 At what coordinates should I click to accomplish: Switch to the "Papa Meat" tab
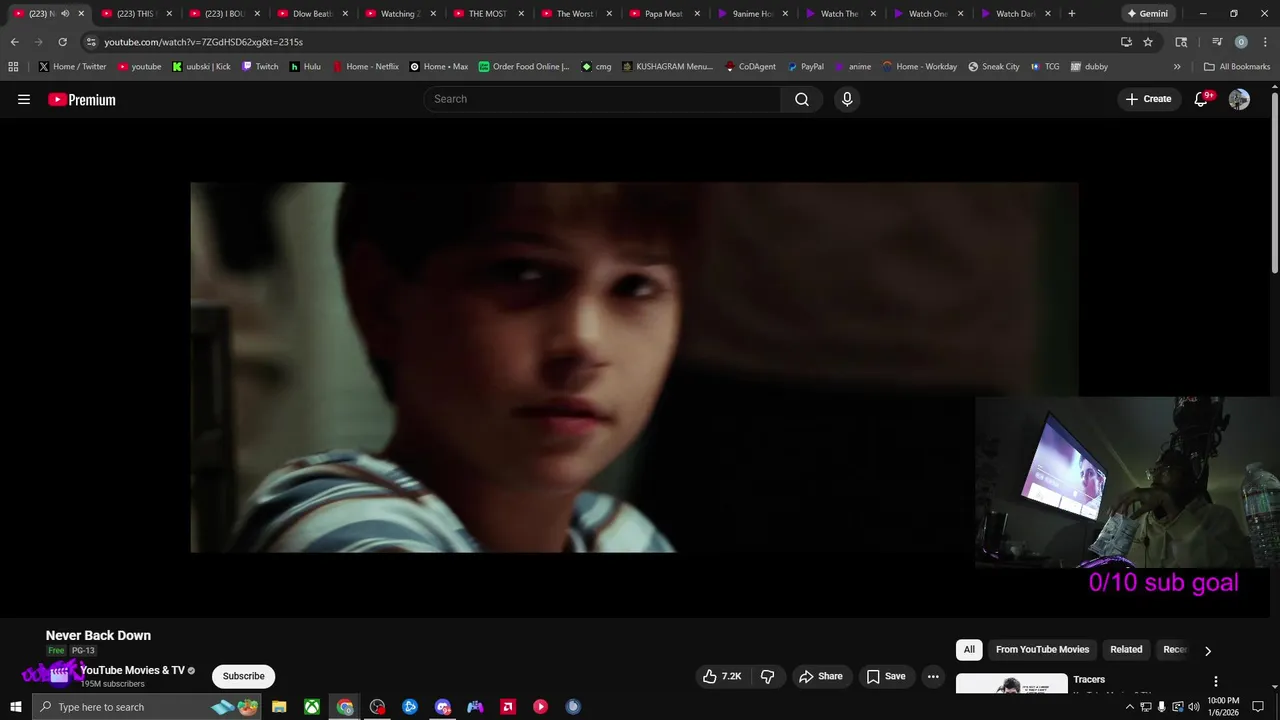click(x=663, y=14)
